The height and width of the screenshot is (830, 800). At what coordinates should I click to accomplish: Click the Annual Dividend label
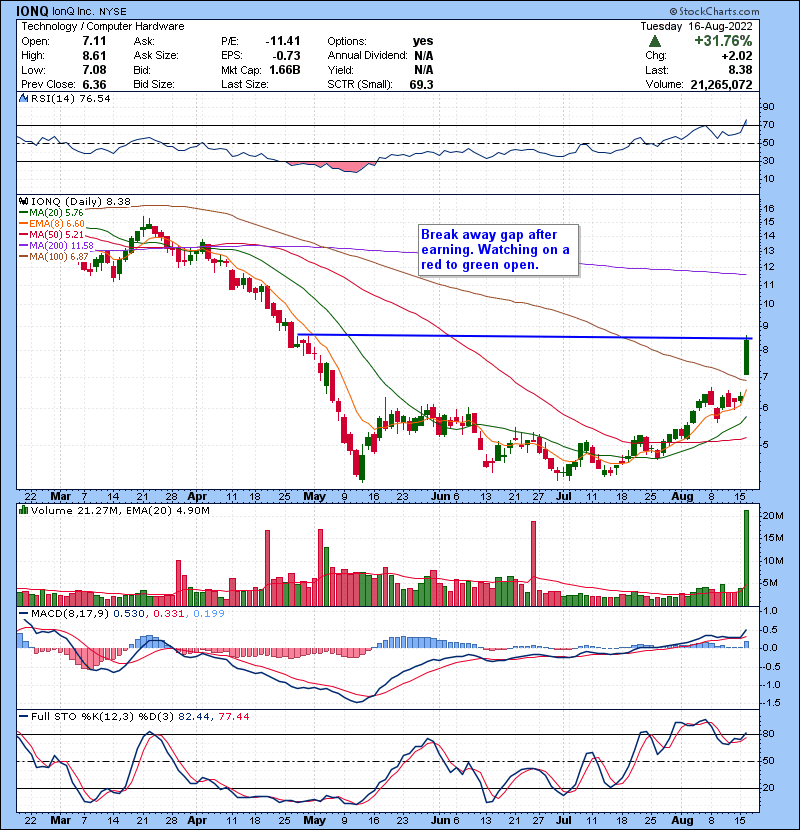click(367, 56)
